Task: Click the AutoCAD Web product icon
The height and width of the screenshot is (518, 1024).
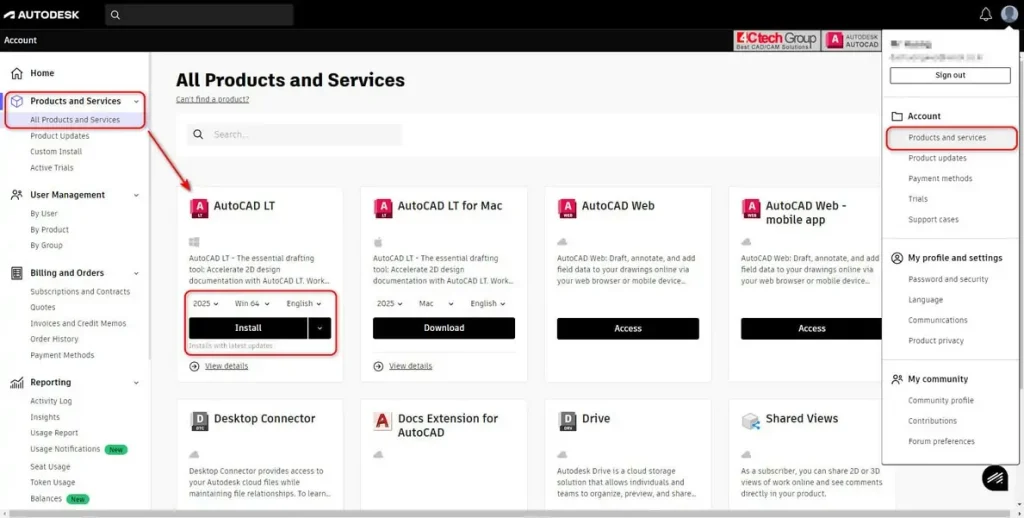Action: [x=567, y=208]
